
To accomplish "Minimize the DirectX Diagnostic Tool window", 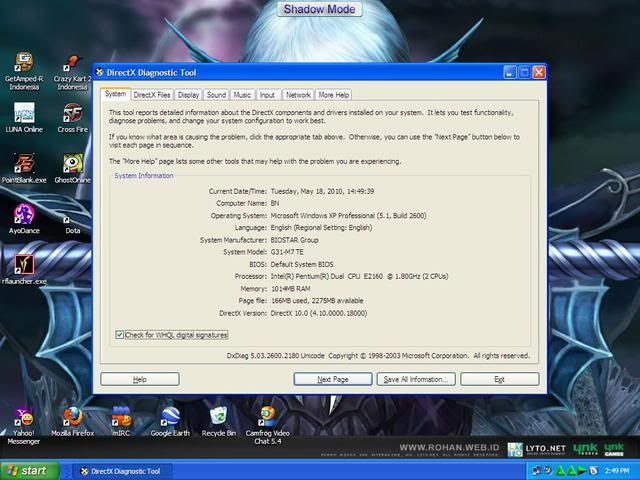I will pos(509,73).
